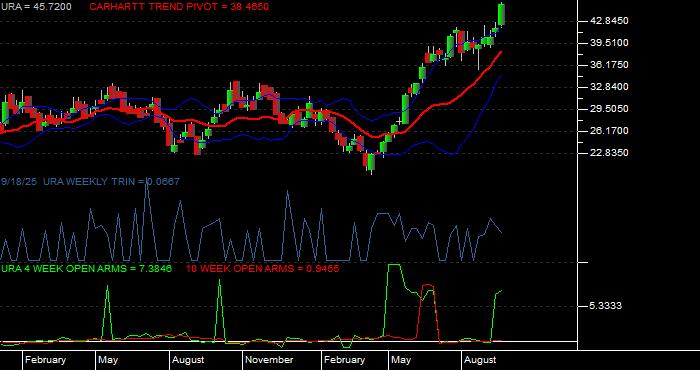Screen dimensions: 700x370
Task: Click the latest tall green candlestick at chart top
Action: [502, 14]
